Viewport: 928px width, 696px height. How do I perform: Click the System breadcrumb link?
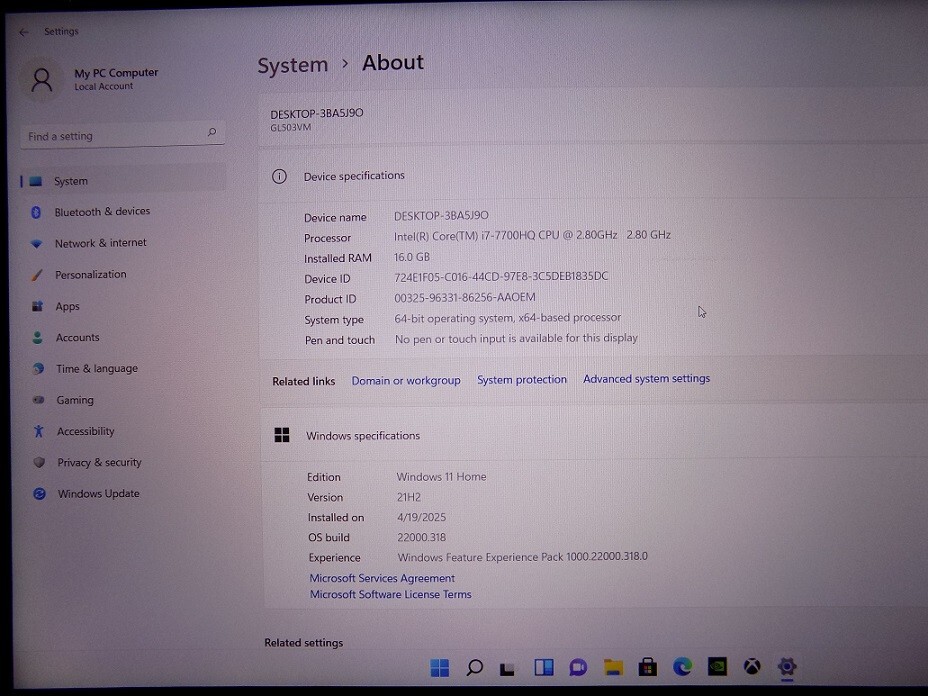pos(292,65)
